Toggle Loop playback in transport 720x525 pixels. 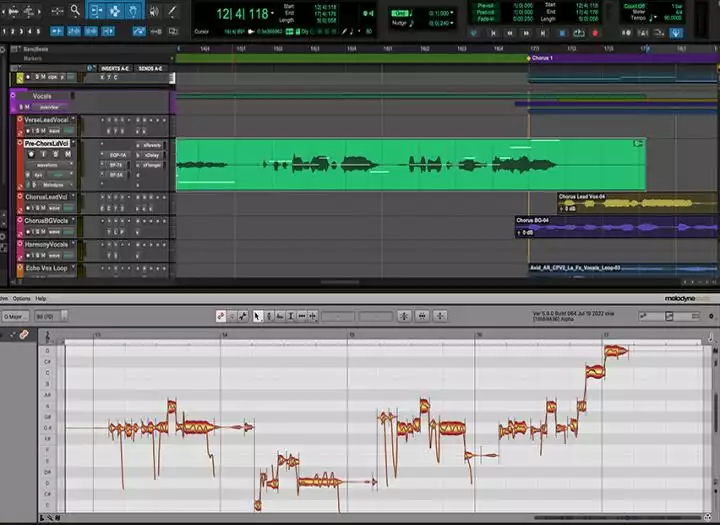579,33
